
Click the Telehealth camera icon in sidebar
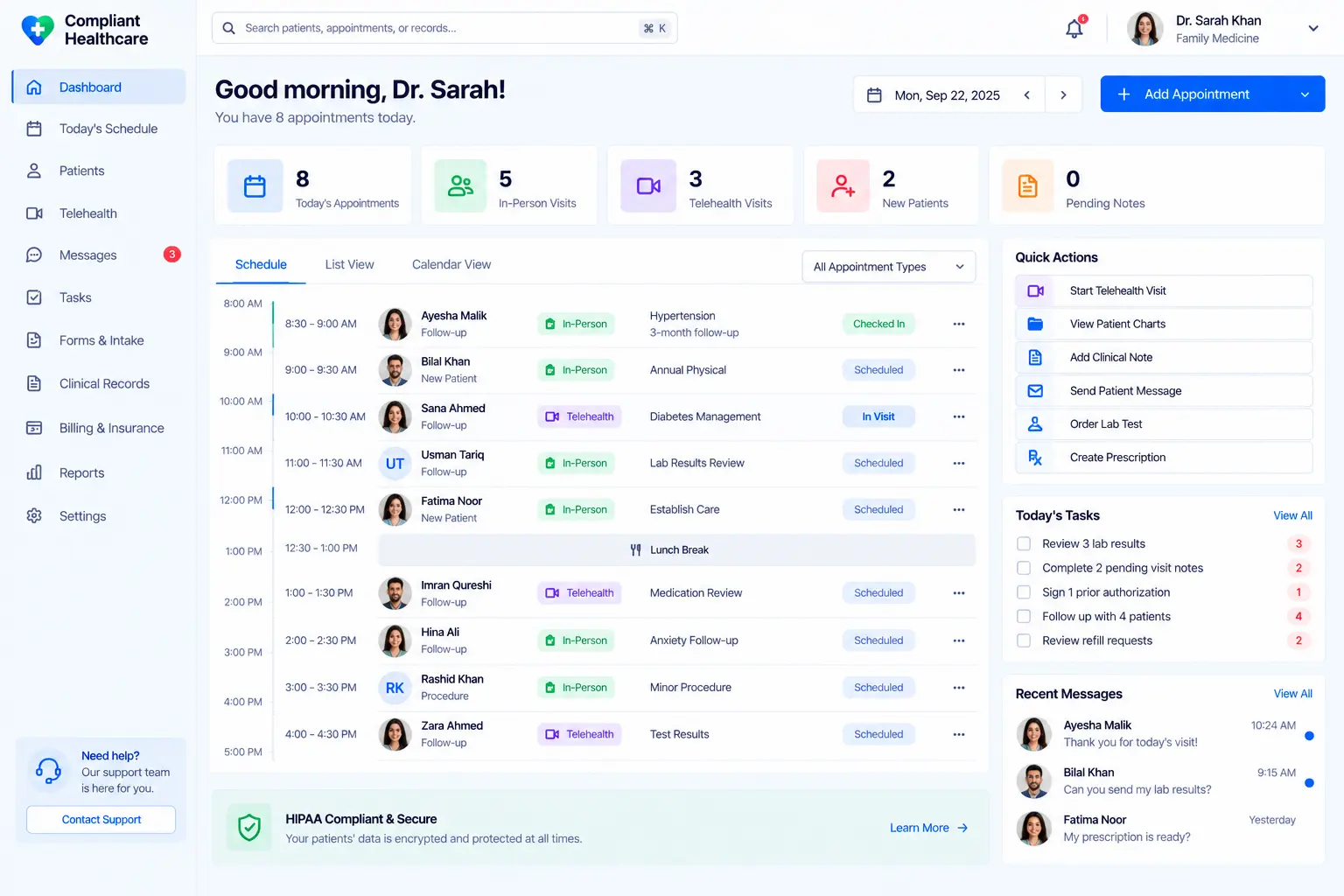point(34,213)
